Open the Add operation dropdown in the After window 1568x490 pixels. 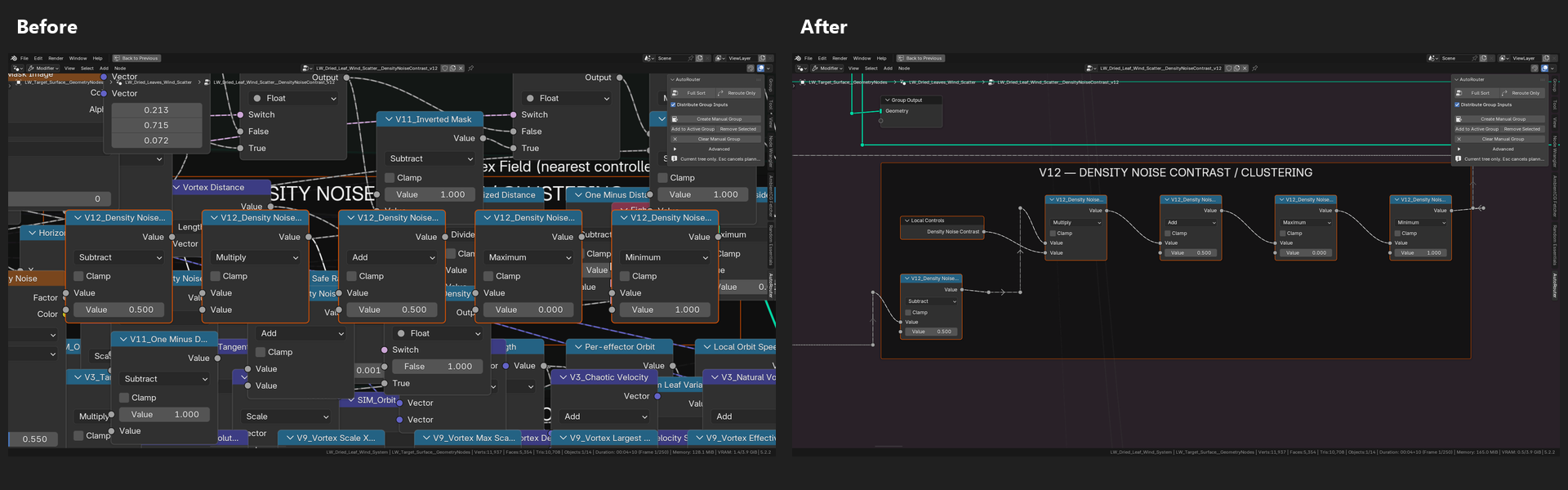click(x=1191, y=222)
